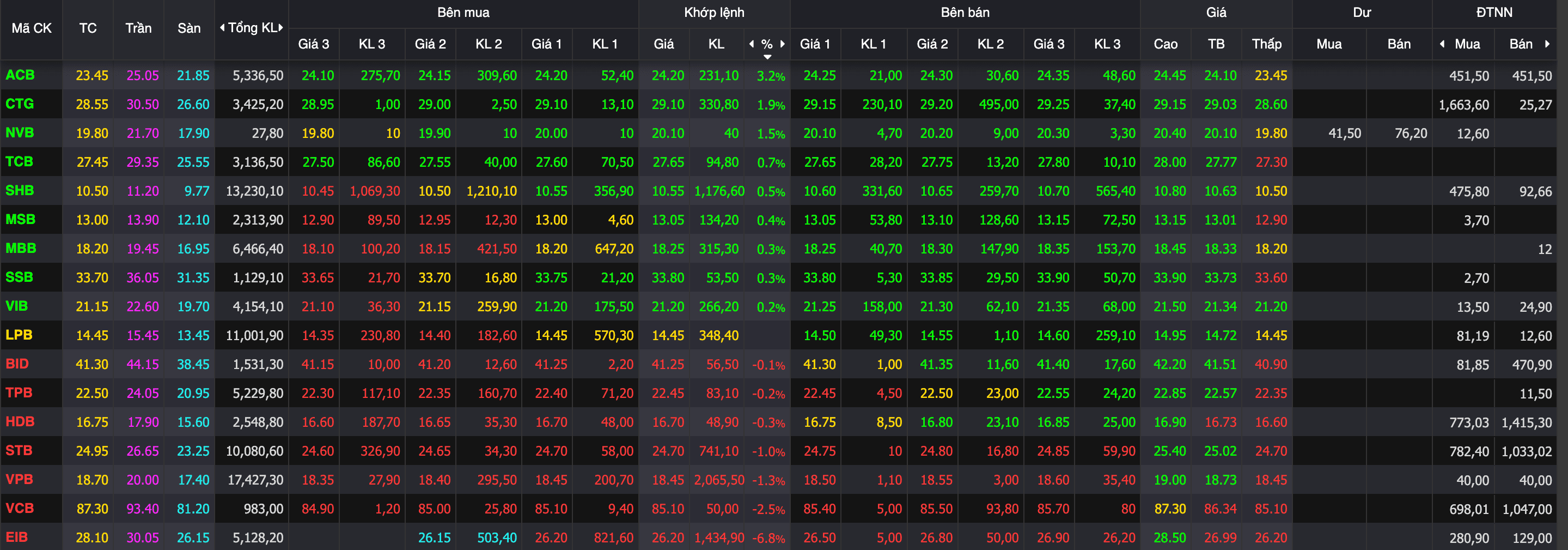Sort by the Mã CK column header
1568x550 pixels.
click(32, 28)
